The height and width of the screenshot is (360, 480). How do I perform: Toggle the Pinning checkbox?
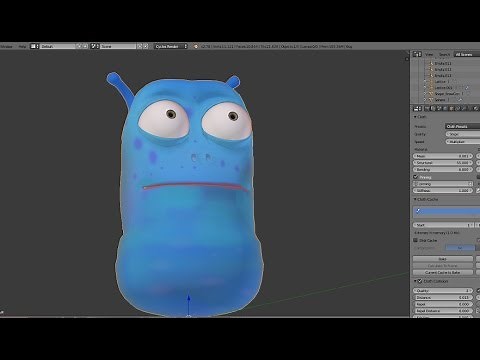(x=416, y=177)
